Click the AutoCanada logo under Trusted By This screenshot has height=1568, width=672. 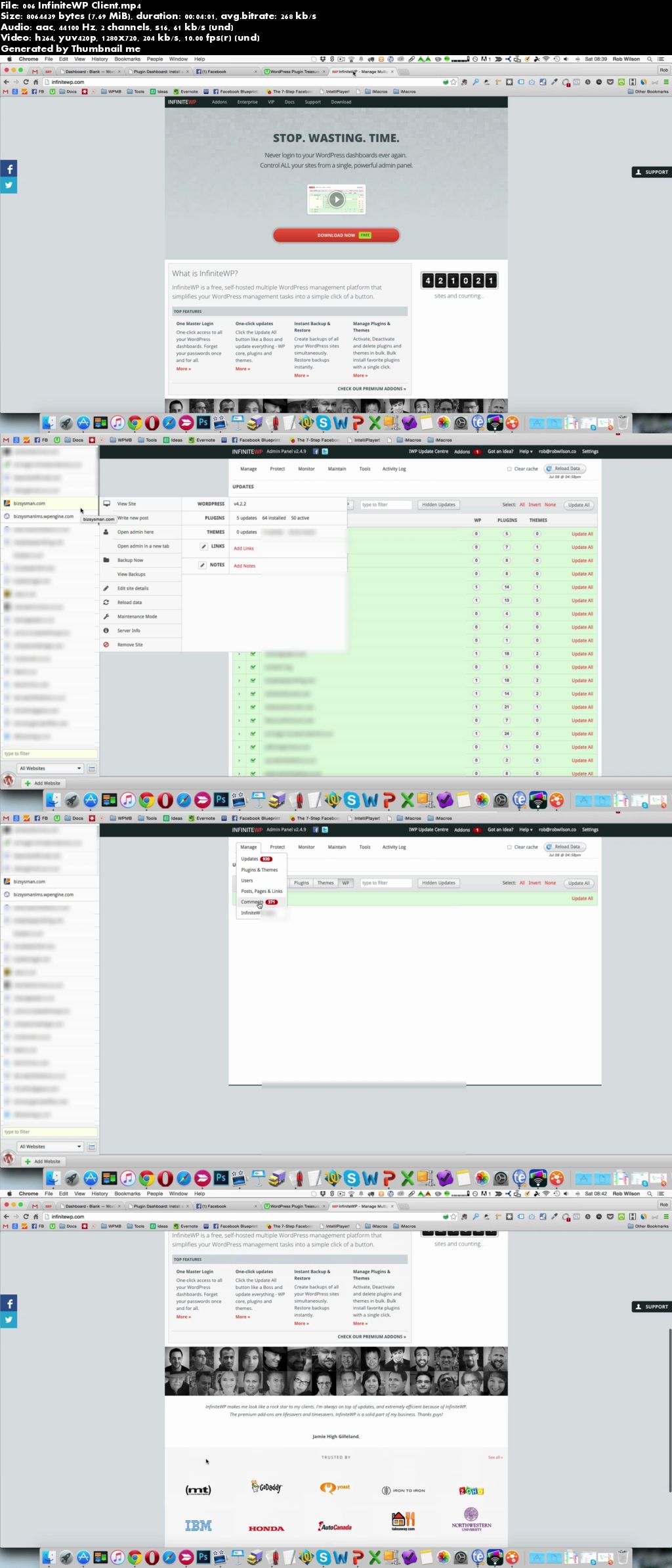click(x=335, y=1526)
